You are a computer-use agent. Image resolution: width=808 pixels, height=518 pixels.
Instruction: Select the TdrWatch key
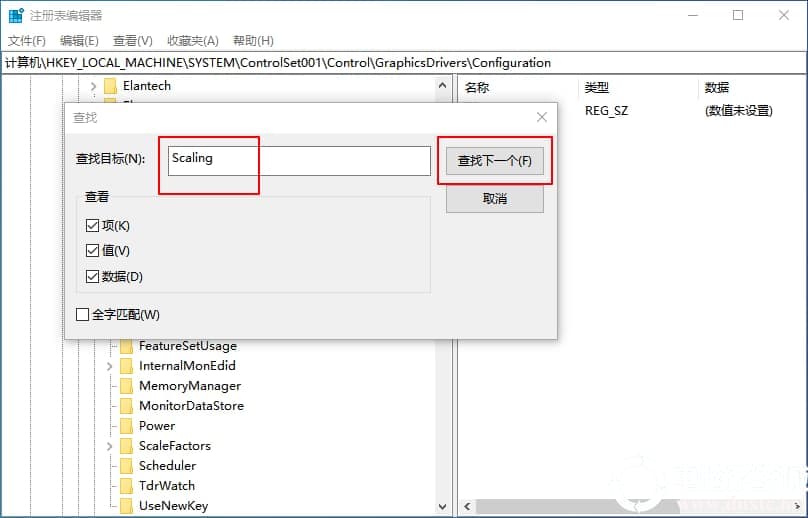tap(167, 486)
